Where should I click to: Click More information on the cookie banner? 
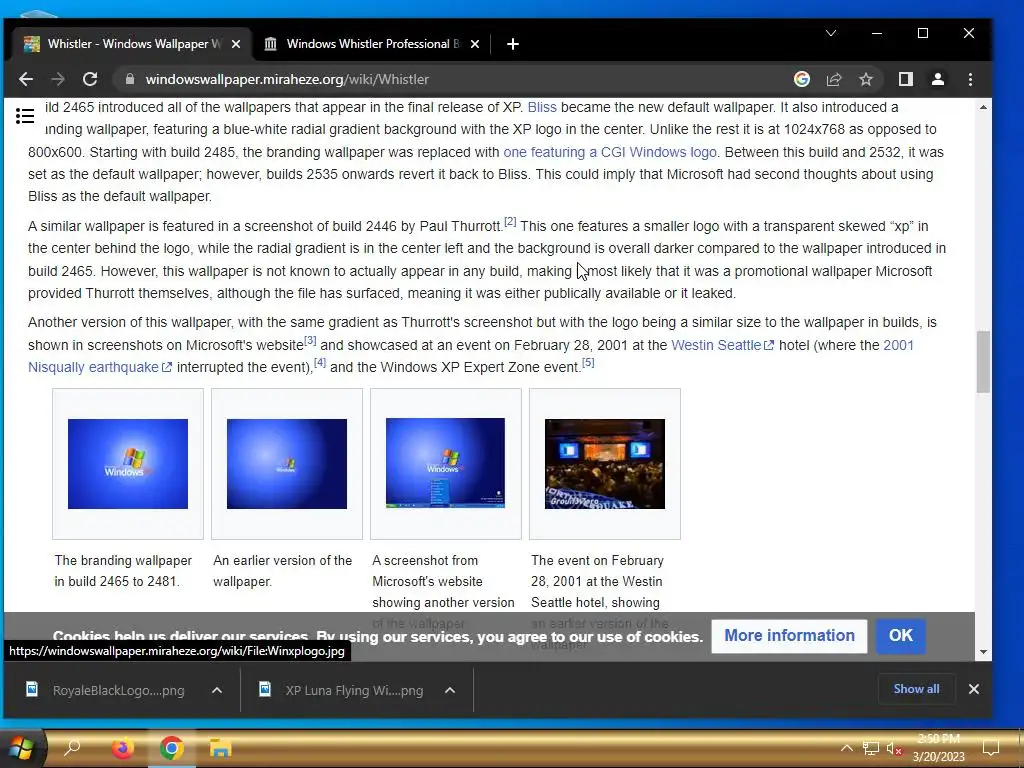point(789,635)
